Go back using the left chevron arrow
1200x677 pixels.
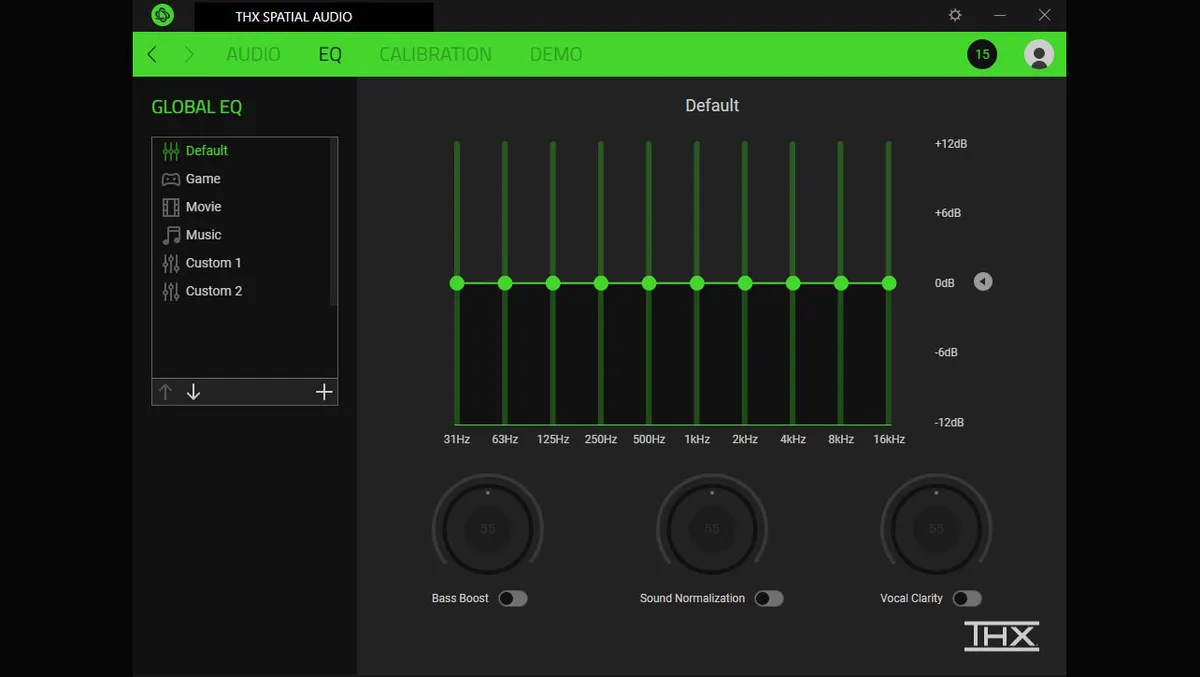(x=152, y=54)
